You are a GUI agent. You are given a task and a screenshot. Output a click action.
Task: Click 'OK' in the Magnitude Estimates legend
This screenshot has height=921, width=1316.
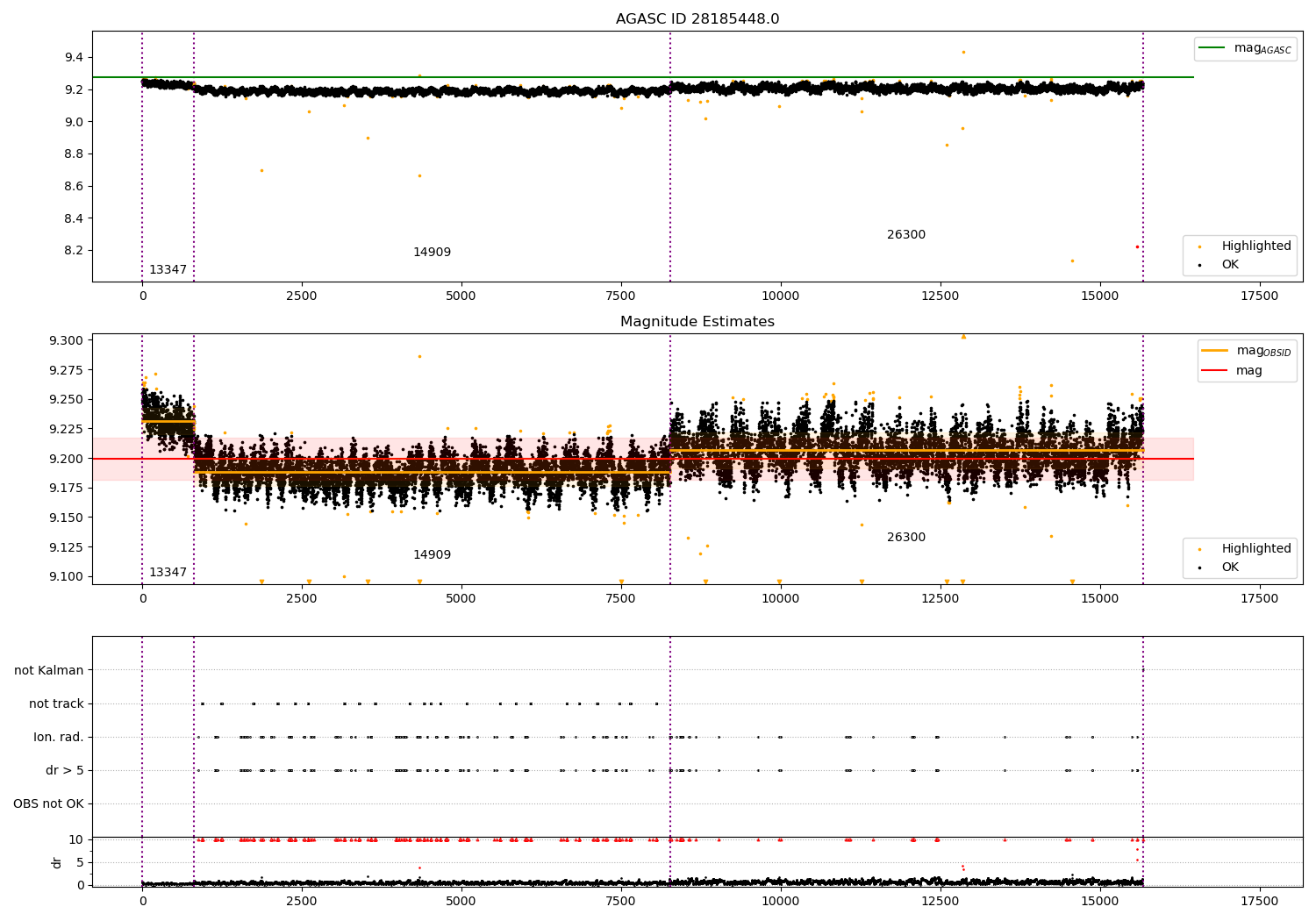click(x=1230, y=568)
